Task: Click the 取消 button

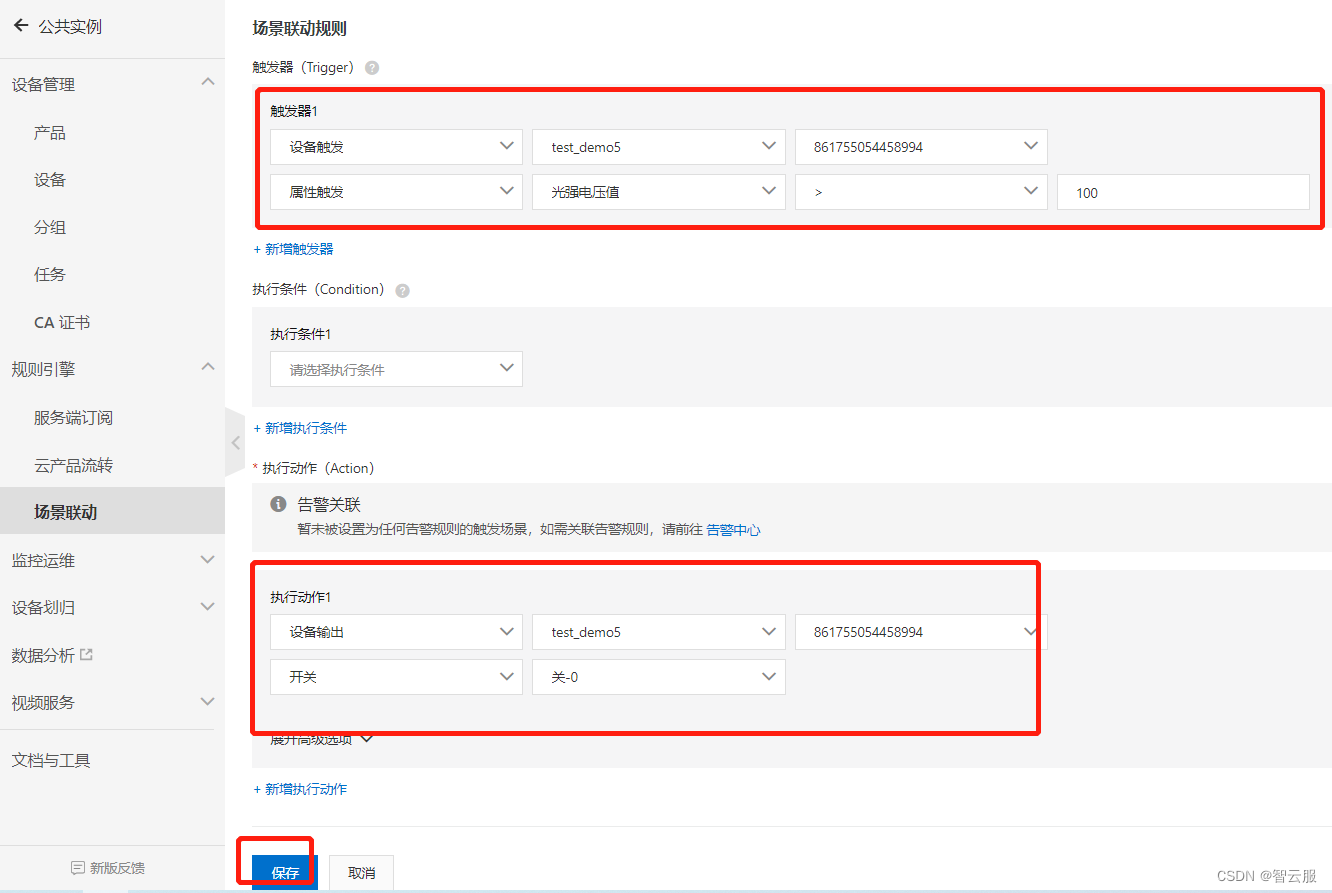Action: click(x=361, y=872)
